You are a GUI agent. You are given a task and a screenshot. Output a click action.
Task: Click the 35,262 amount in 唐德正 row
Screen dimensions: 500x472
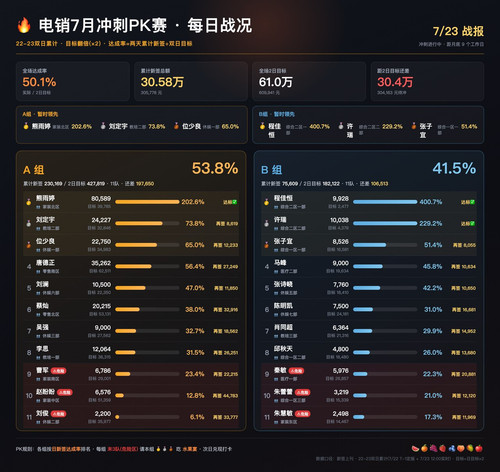tap(101, 263)
